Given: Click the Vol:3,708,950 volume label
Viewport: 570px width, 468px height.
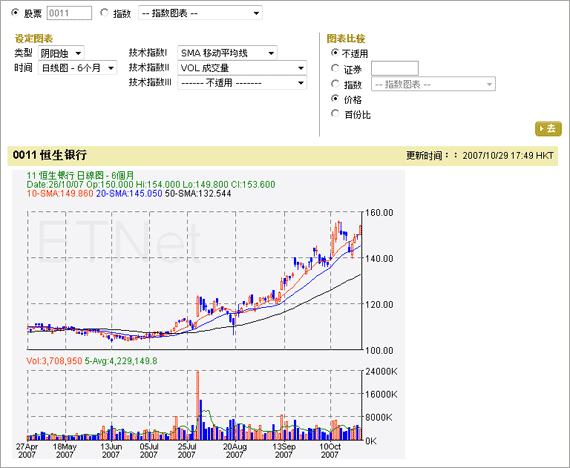Looking at the screenshot, I should [54, 361].
